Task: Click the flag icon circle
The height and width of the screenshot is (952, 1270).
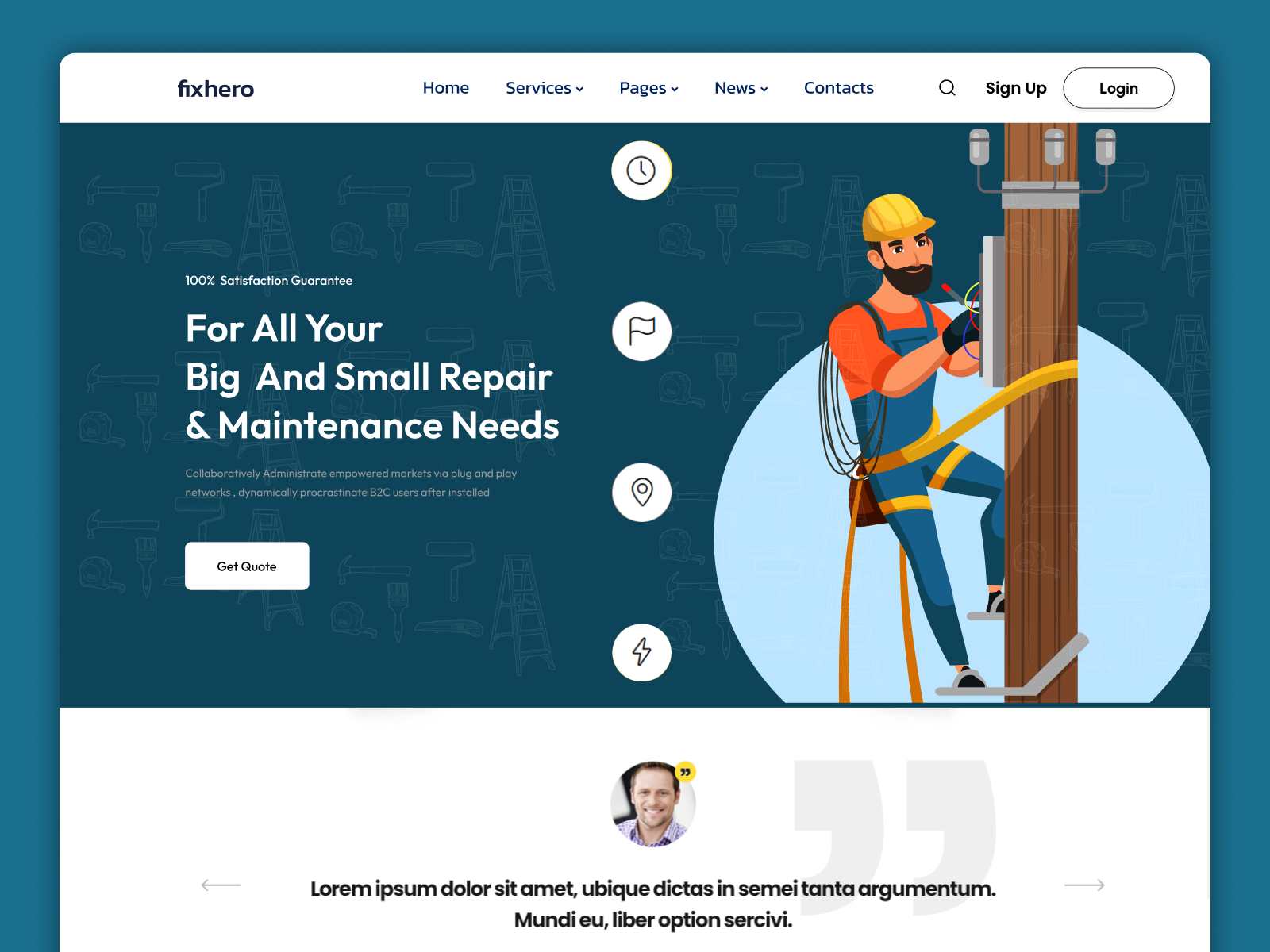Action: tap(641, 332)
